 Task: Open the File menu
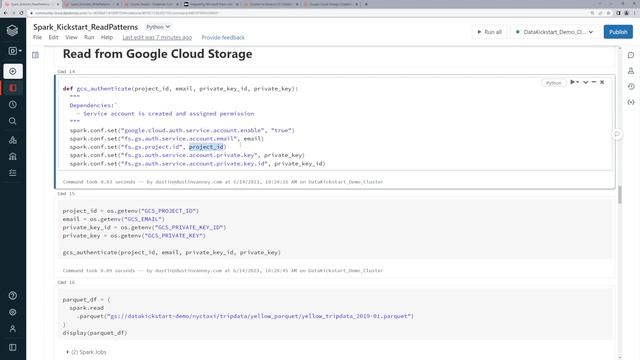pyautogui.click(x=38, y=38)
